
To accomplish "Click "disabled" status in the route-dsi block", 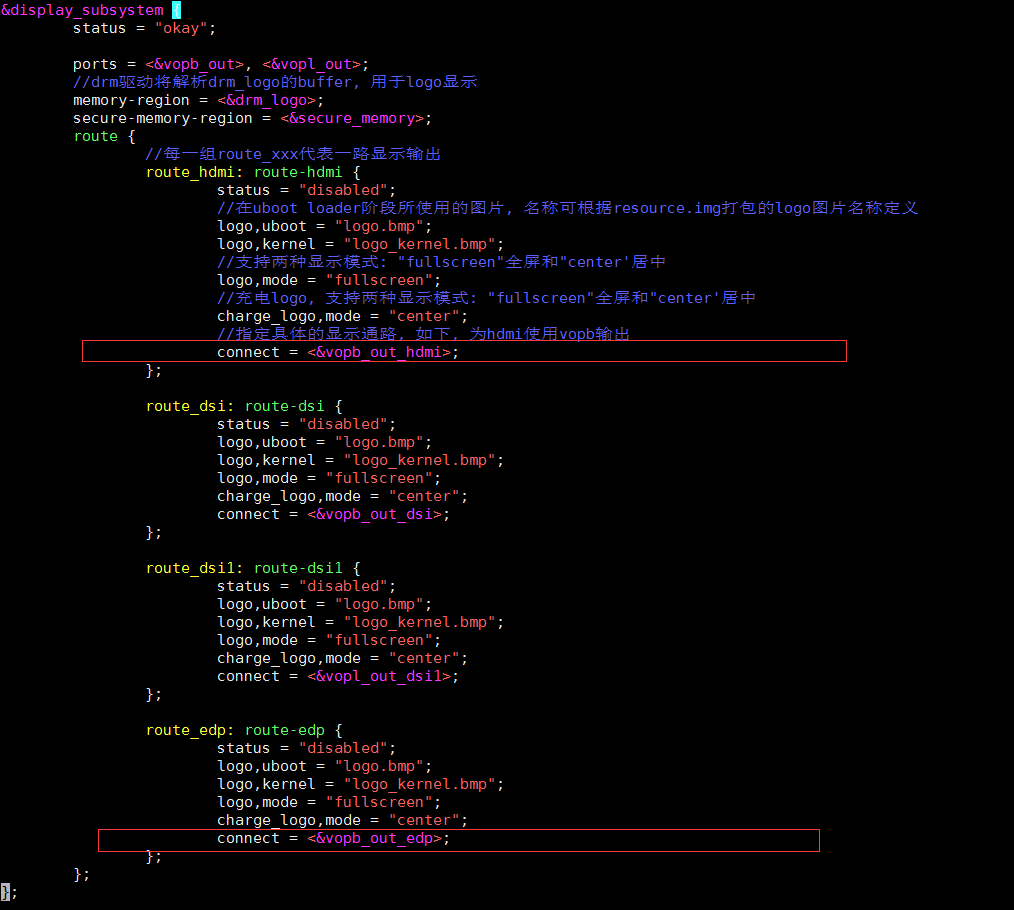I will [x=343, y=424].
